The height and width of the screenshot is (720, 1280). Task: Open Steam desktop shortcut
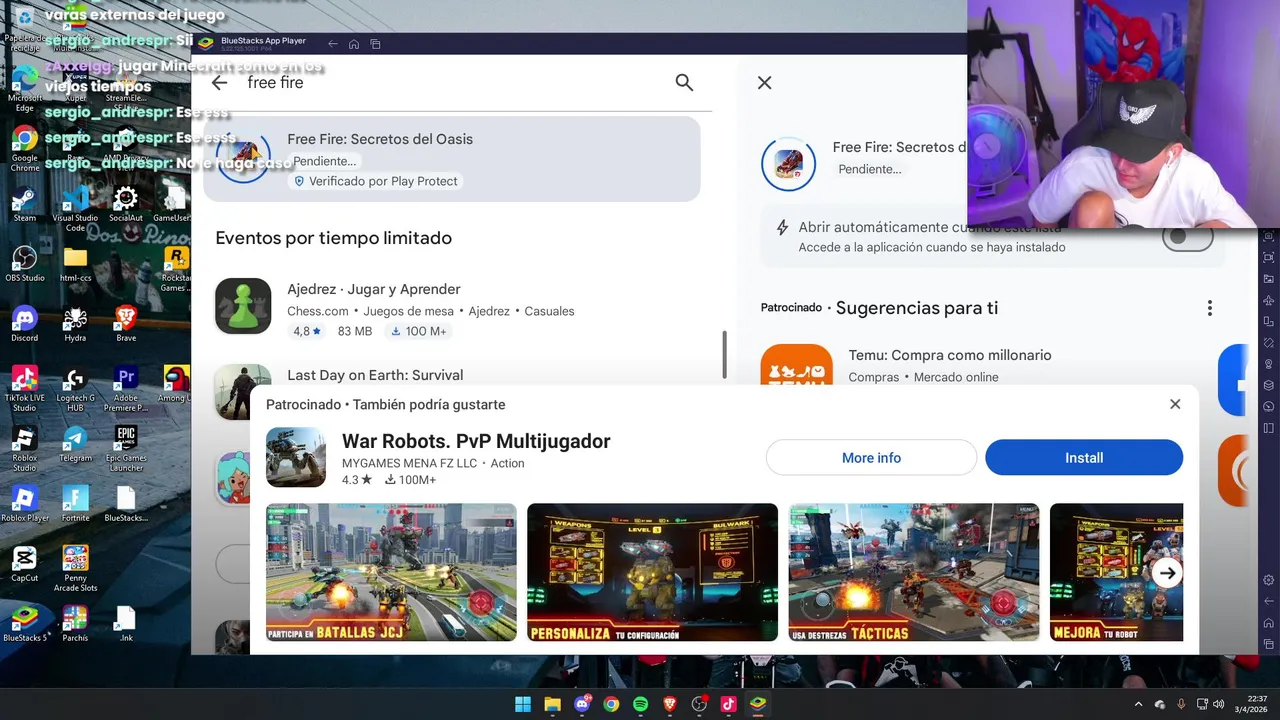coord(24,203)
